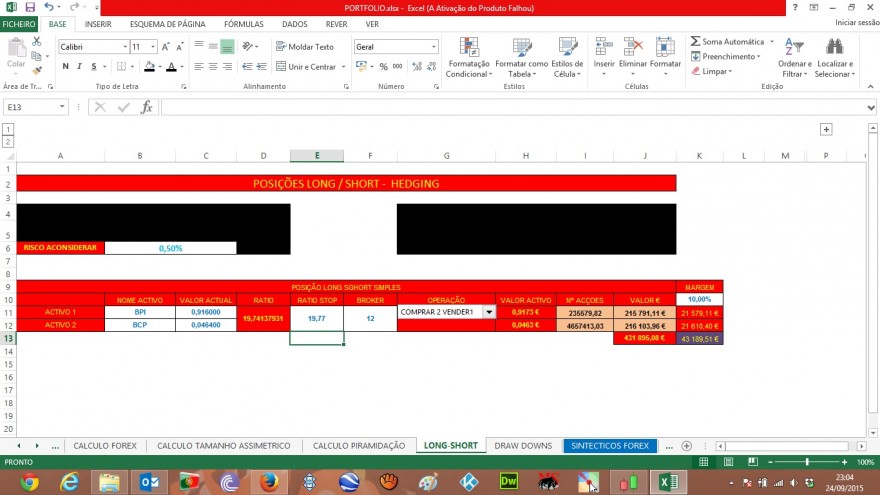Viewport: 880px width, 495px height.
Task: Open Localizar e Selecionar binoculars
Action: point(835,57)
